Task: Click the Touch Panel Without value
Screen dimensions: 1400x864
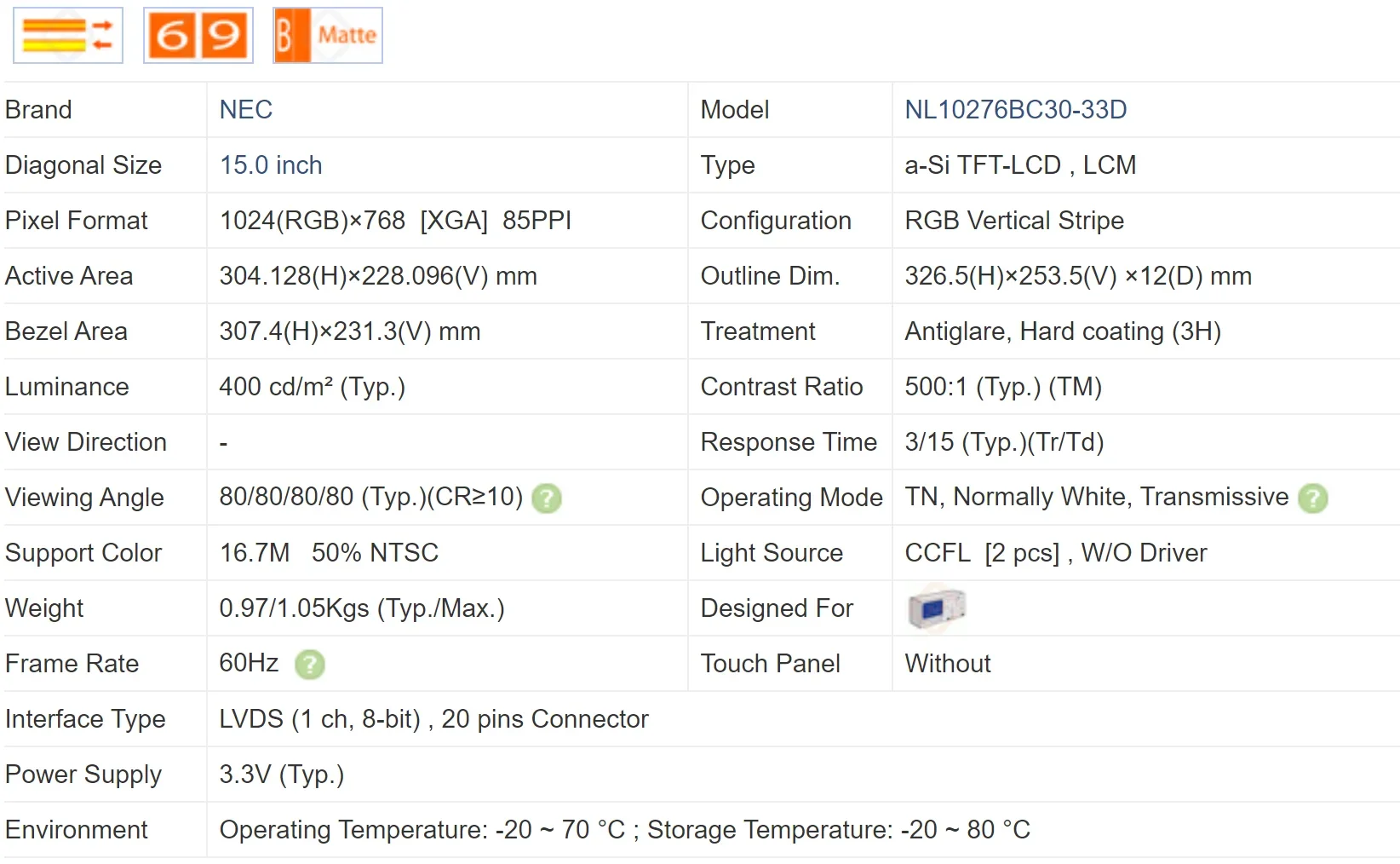Action: point(947,664)
